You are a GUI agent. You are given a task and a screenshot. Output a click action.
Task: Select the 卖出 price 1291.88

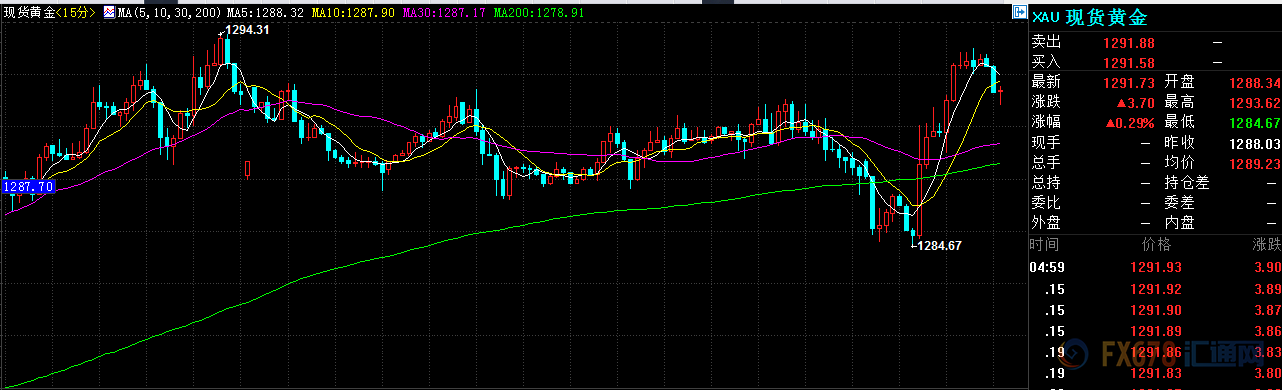[1129, 43]
